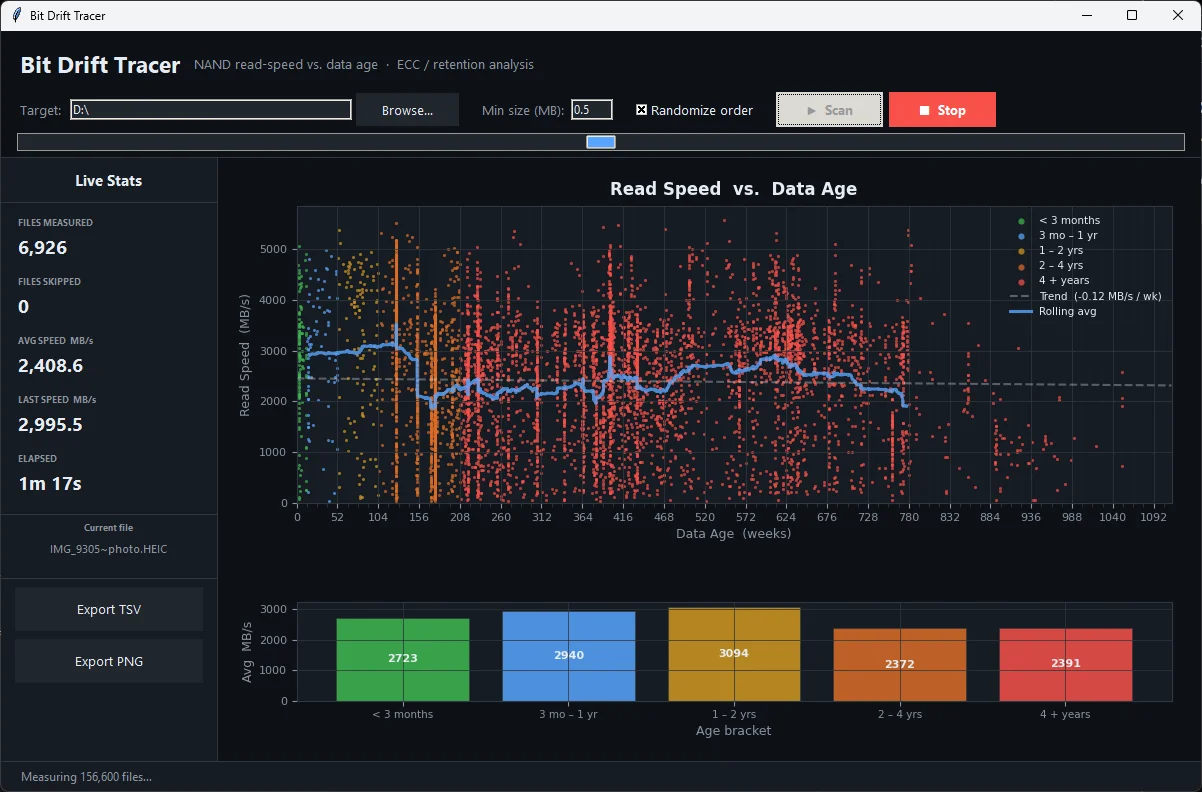Click the Bit Drift Tracer heading
The width and height of the screenshot is (1202, 792).
pyautogui.click(x=100, y=66)
